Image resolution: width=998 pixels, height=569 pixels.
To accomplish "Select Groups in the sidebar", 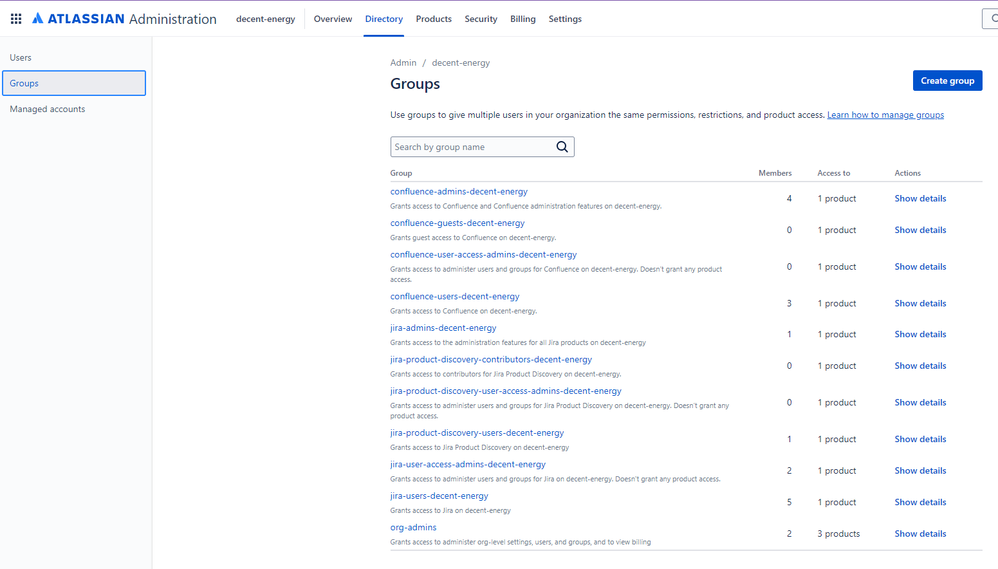I will pos(74,83).
